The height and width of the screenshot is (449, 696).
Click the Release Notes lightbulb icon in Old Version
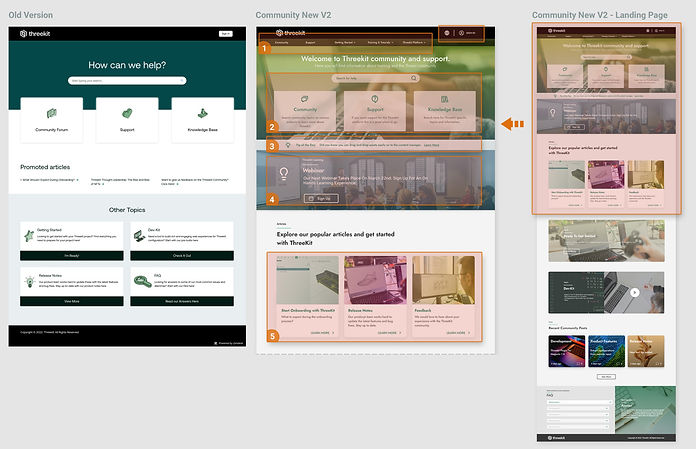29,281
